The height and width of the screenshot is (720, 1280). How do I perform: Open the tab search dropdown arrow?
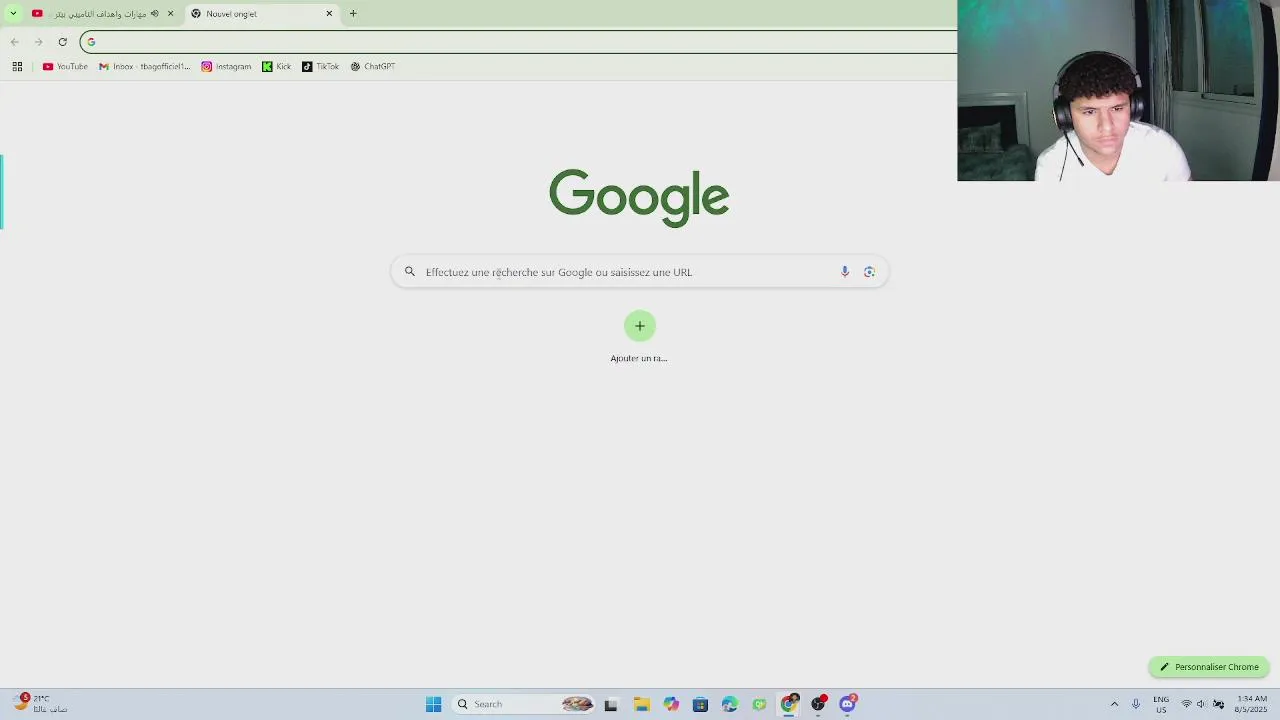coord(13,14)
